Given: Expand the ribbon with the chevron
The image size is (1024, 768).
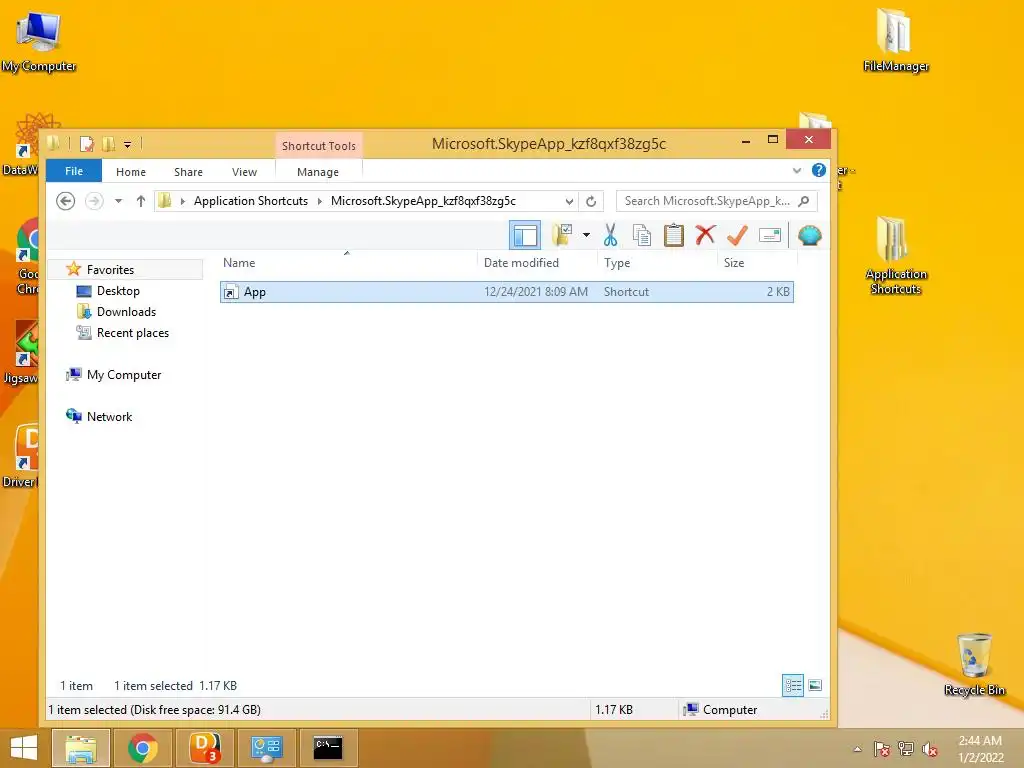Looking at the screenshot, I should tap(797, 171).
